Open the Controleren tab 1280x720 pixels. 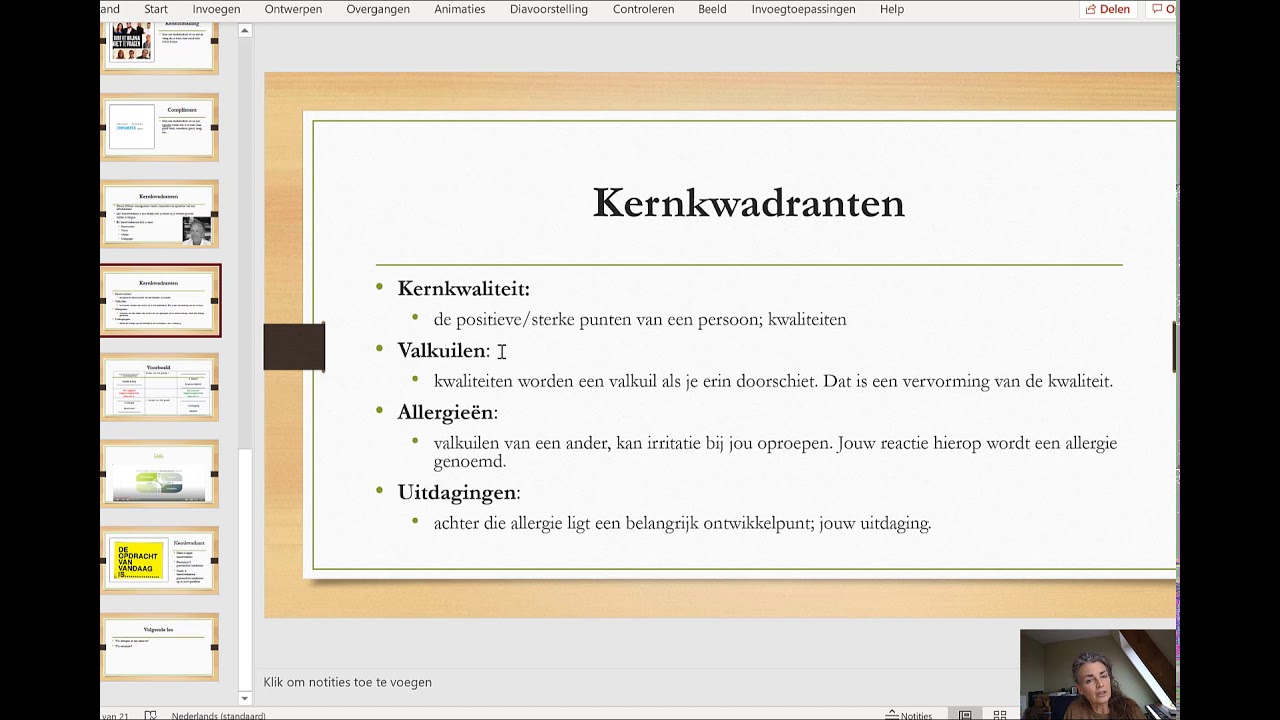[x=643, y=9]
